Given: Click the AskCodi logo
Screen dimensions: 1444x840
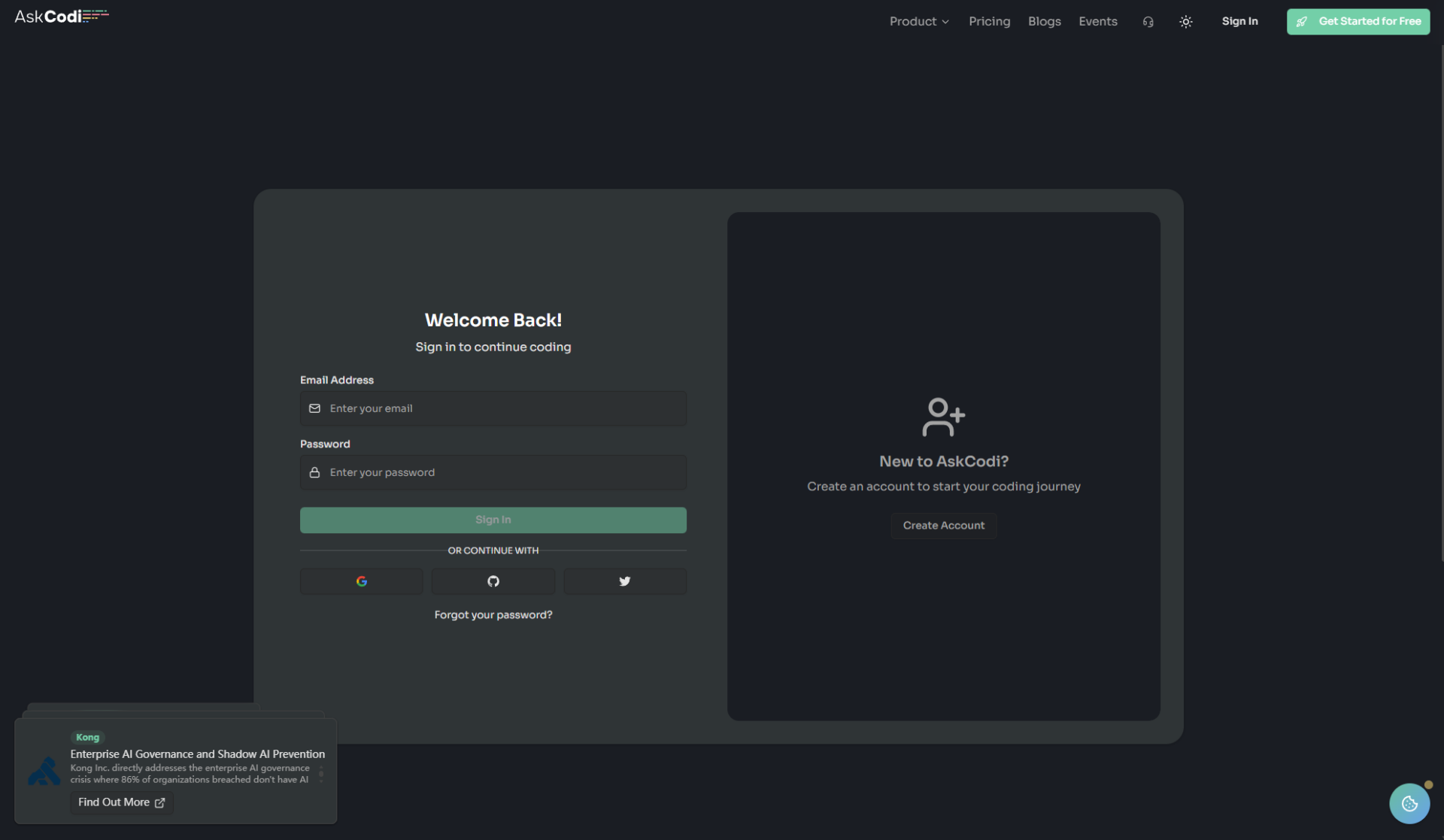Looking at the screenshot, I should [60, 15].
